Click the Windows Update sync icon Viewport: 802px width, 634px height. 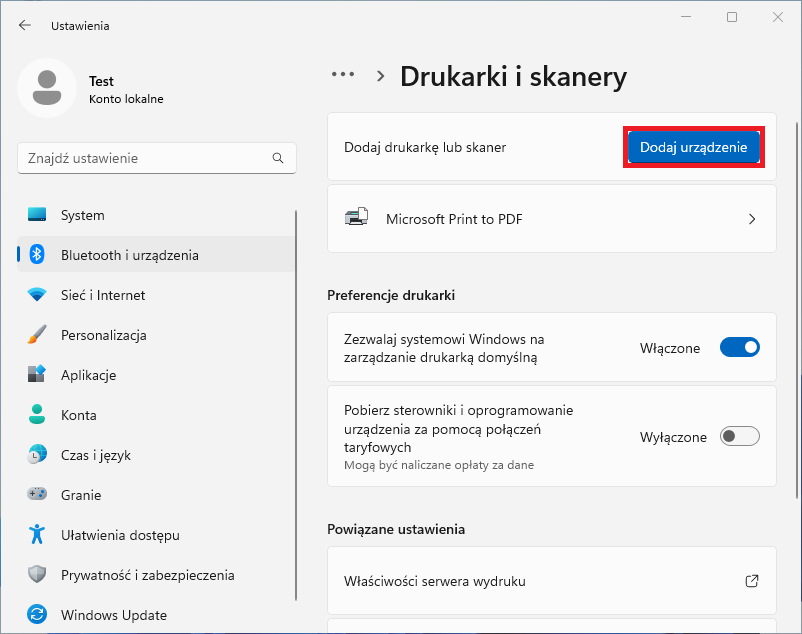[37, 614]
